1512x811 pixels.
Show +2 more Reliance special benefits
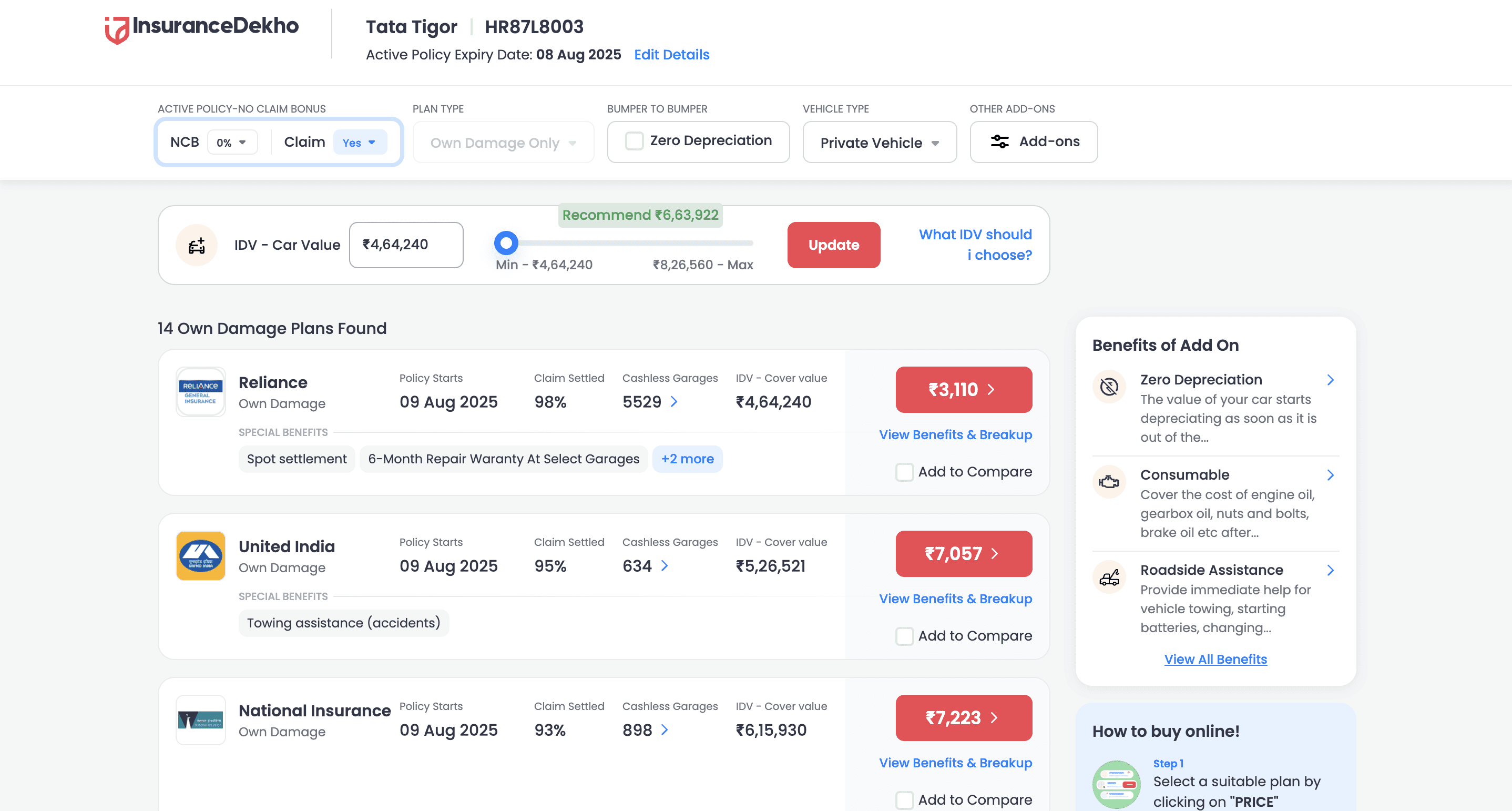pyautogui.click(x=687, y=459)
